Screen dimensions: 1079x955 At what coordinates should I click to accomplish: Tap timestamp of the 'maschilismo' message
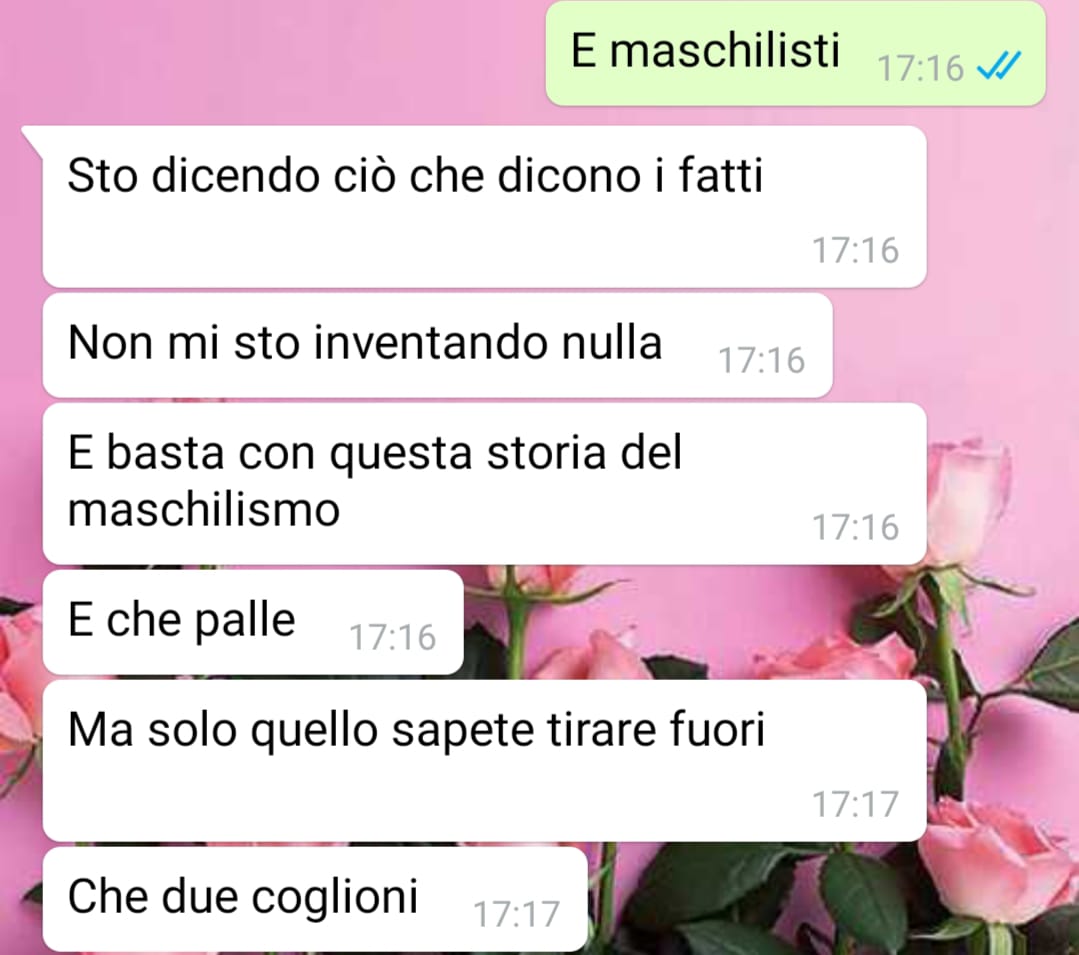(x=855, y=528)
